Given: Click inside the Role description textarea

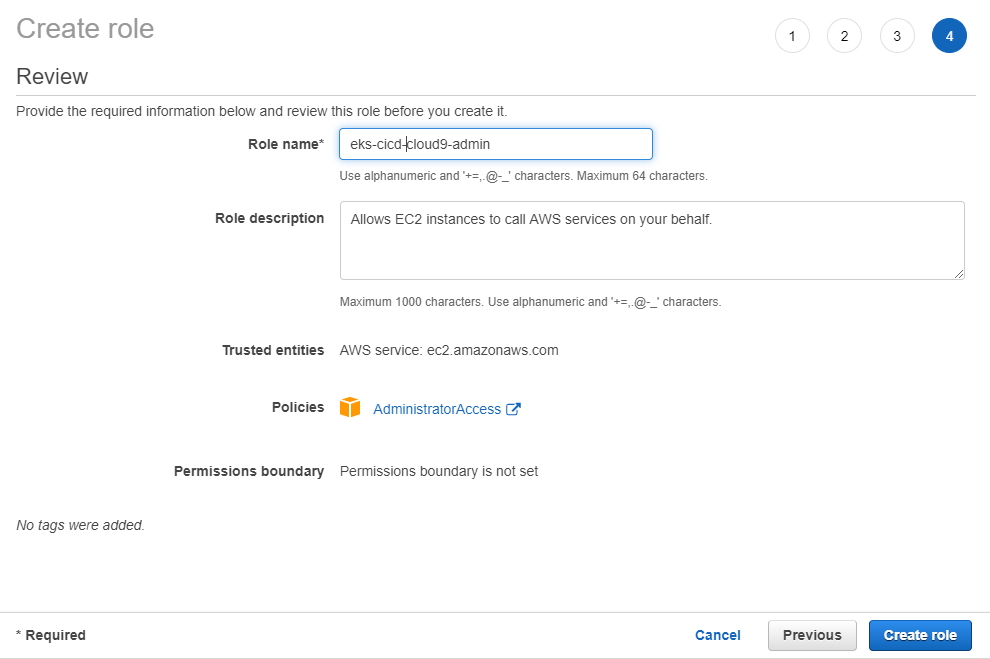Looking at the screenshot, I should click(x=652, y=240).
